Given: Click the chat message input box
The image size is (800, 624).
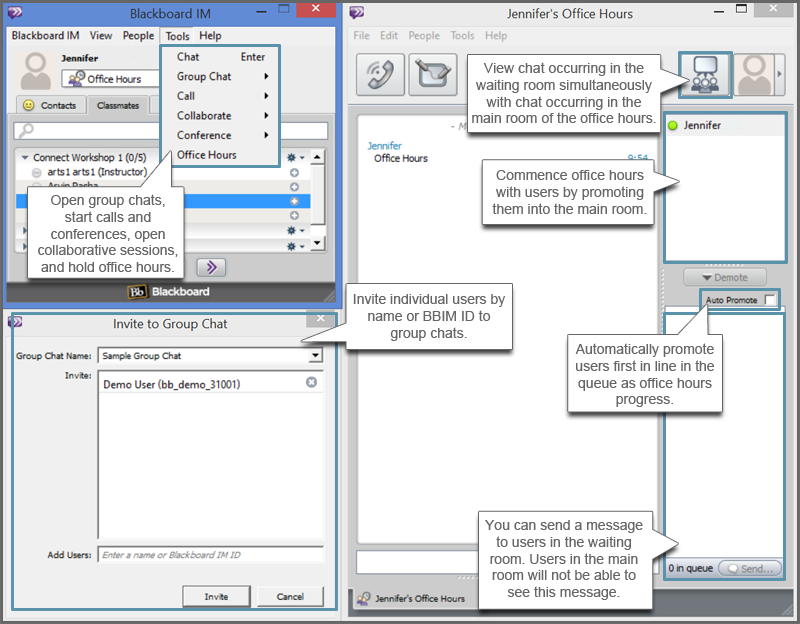Looking at the screenshot, I should click(x=416, y=562).
